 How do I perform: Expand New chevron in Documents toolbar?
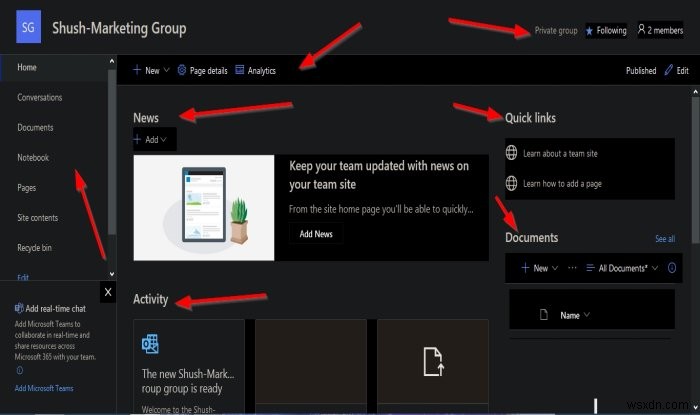click(555, 268)
